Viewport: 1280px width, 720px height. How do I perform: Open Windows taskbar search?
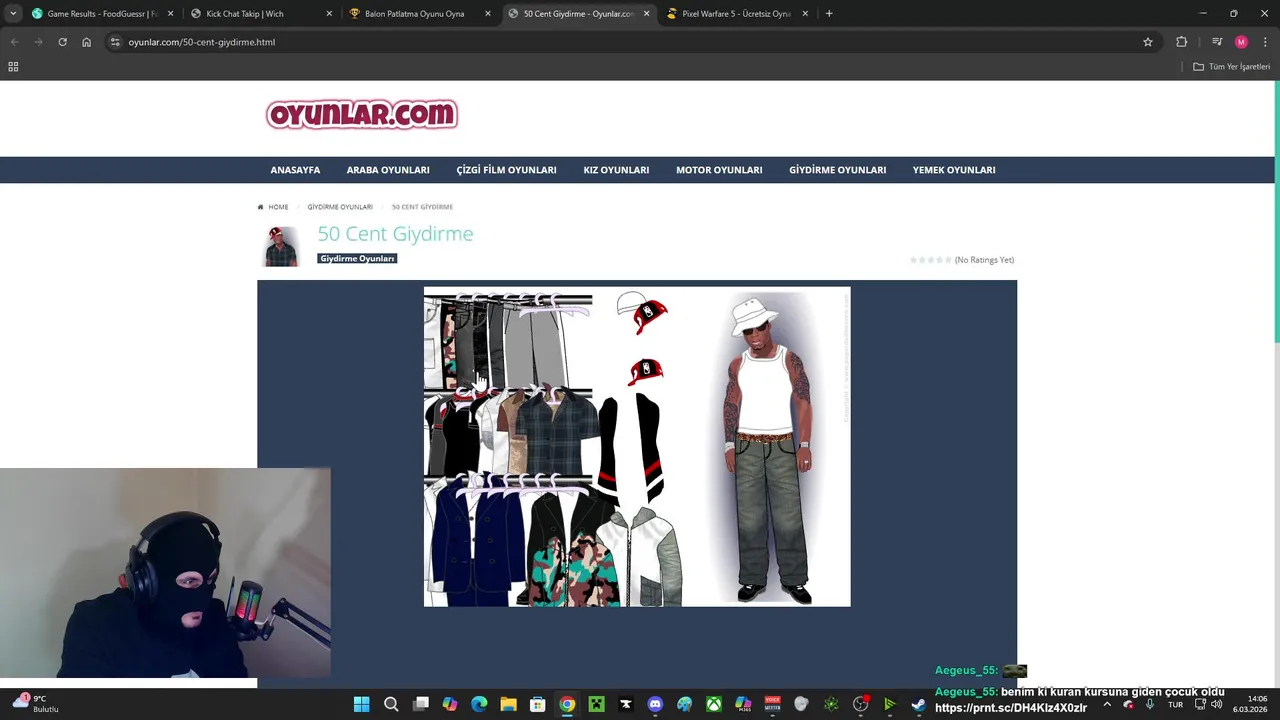coord(391,704)
